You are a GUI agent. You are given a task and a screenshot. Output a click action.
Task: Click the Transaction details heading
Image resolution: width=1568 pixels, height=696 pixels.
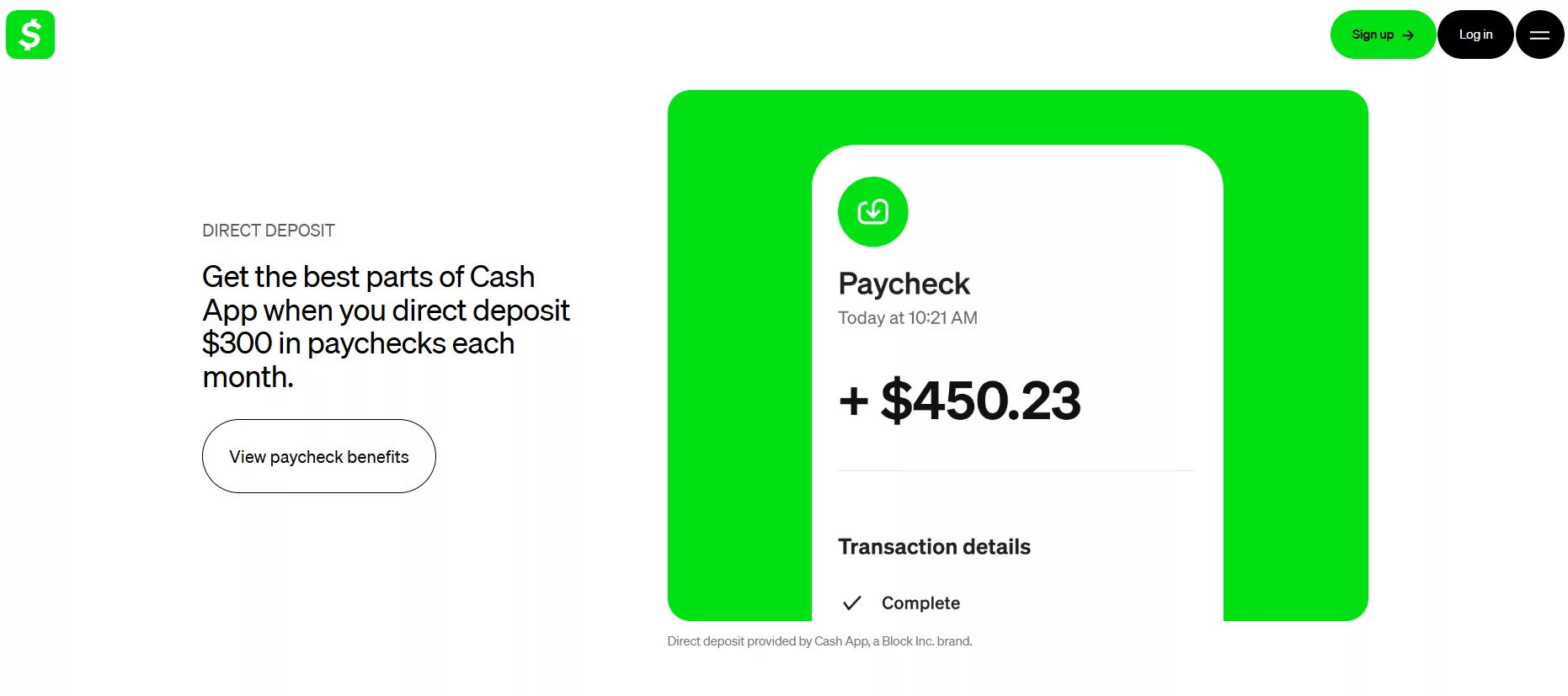(934, 546)
